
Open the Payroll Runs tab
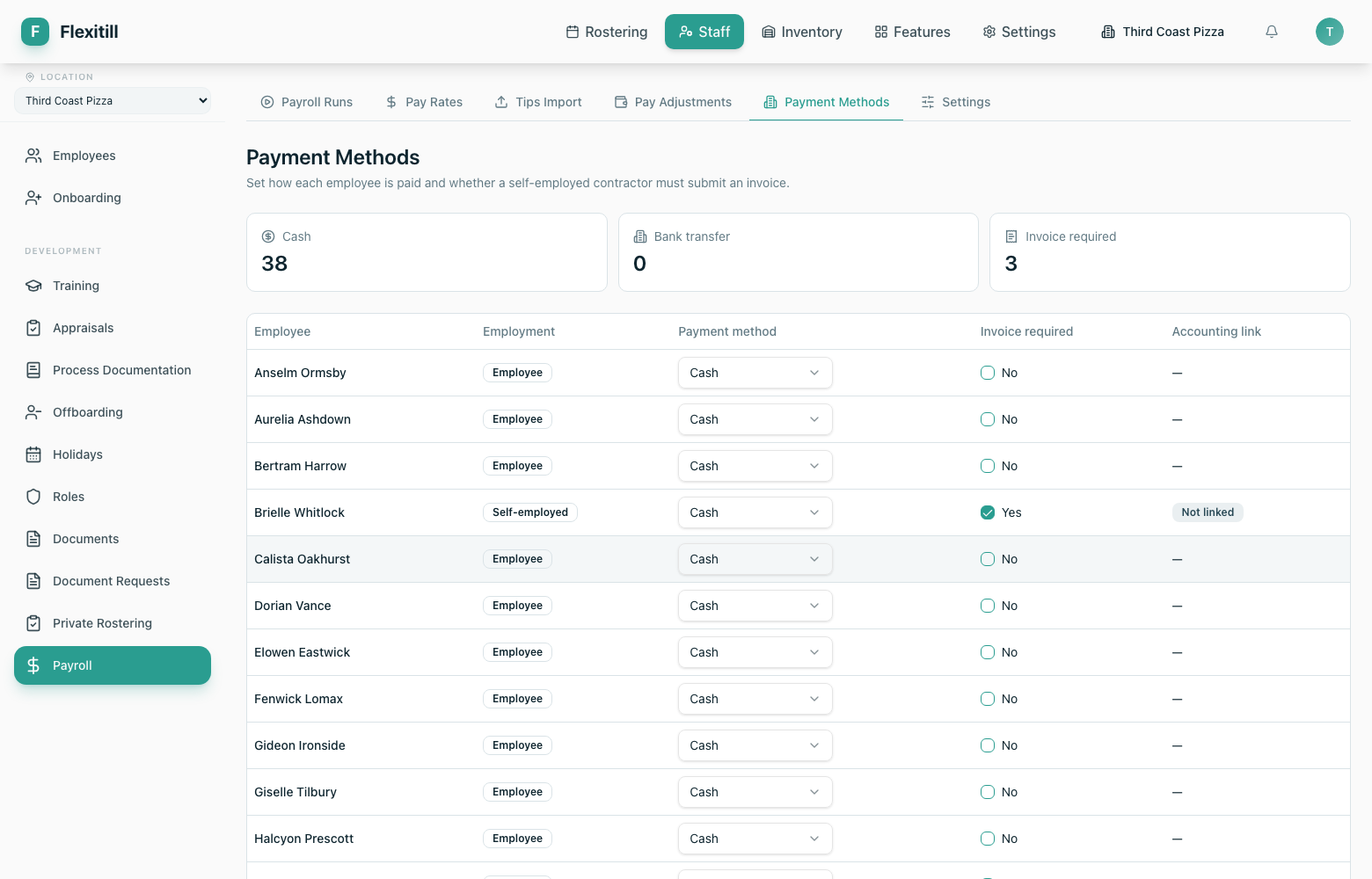tap(306, 102)
